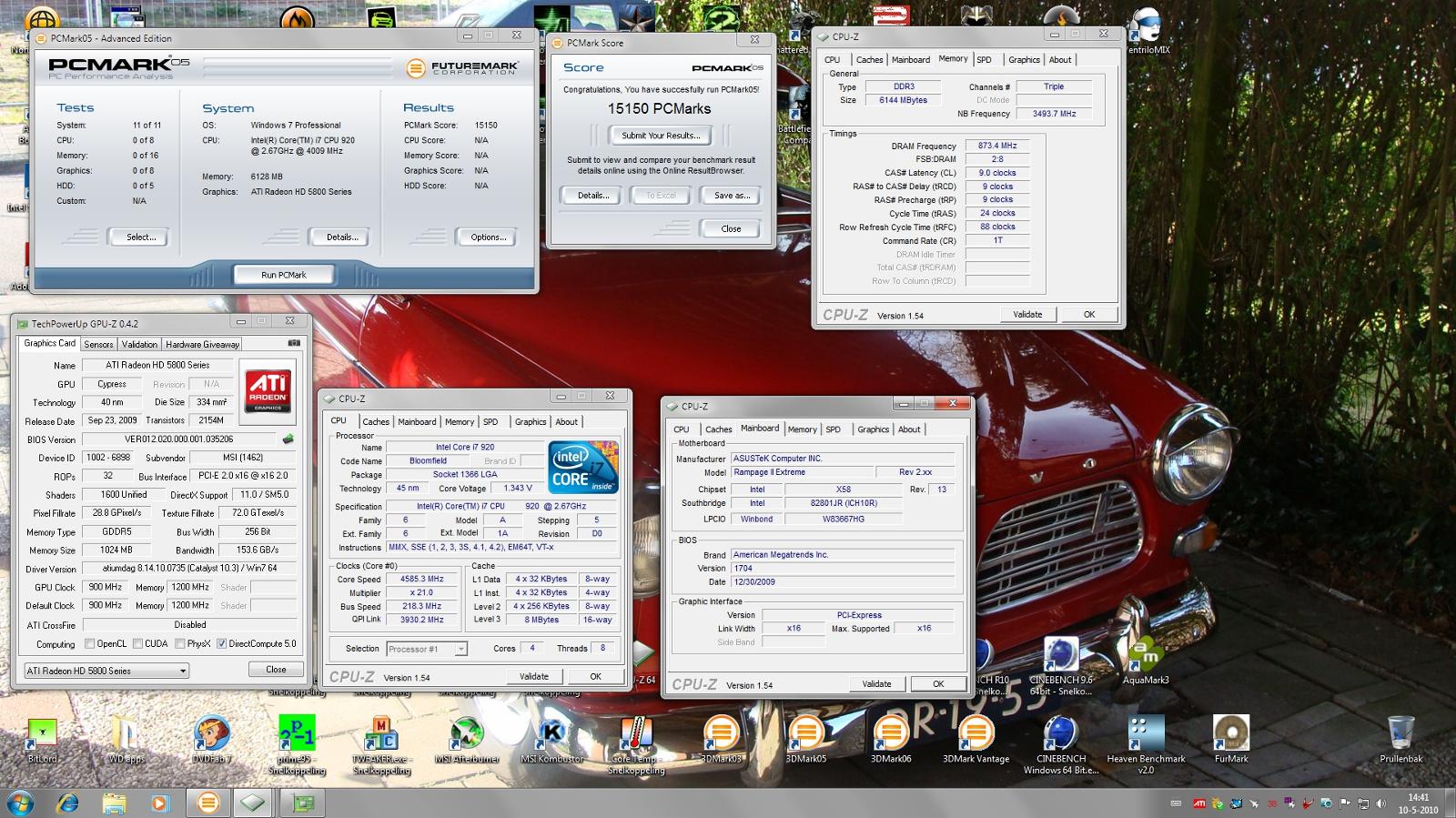Click Submit Your Results... button
Screen dimensions: 1456x818
click(x=661, y=136)
